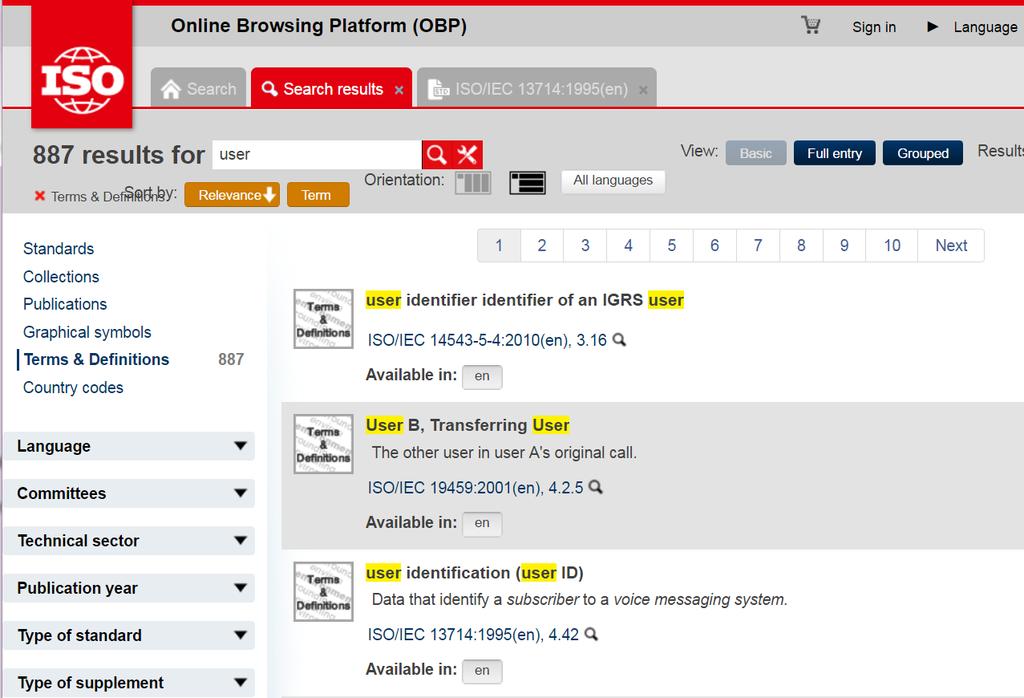Screen dimensions: 1024x698
Task: Select the Full entry view button
Action: (835, 153)
